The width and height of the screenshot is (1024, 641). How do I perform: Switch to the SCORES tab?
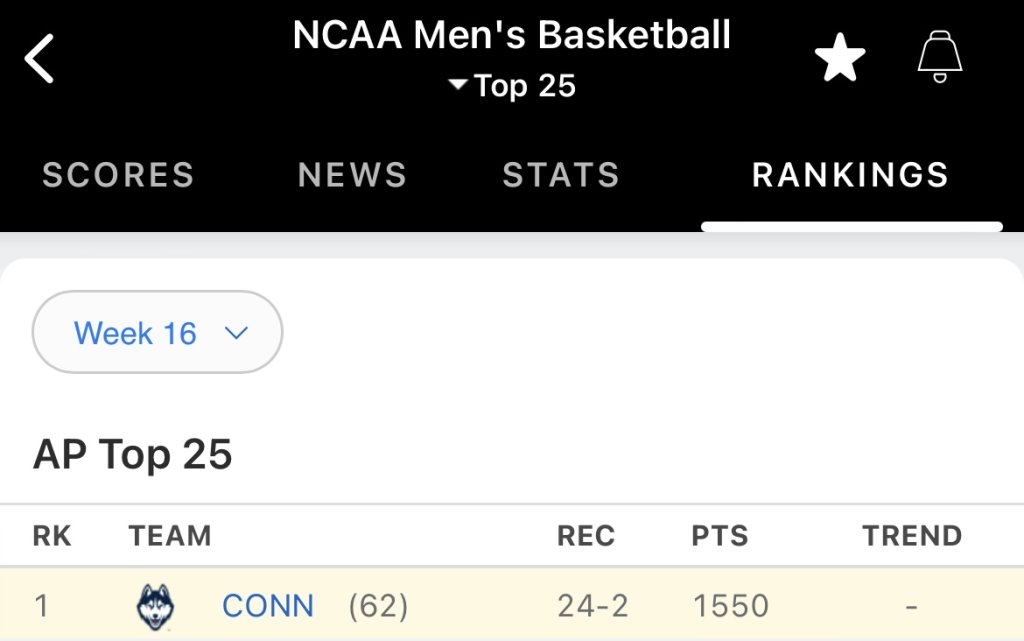click(x=118, y=175)
